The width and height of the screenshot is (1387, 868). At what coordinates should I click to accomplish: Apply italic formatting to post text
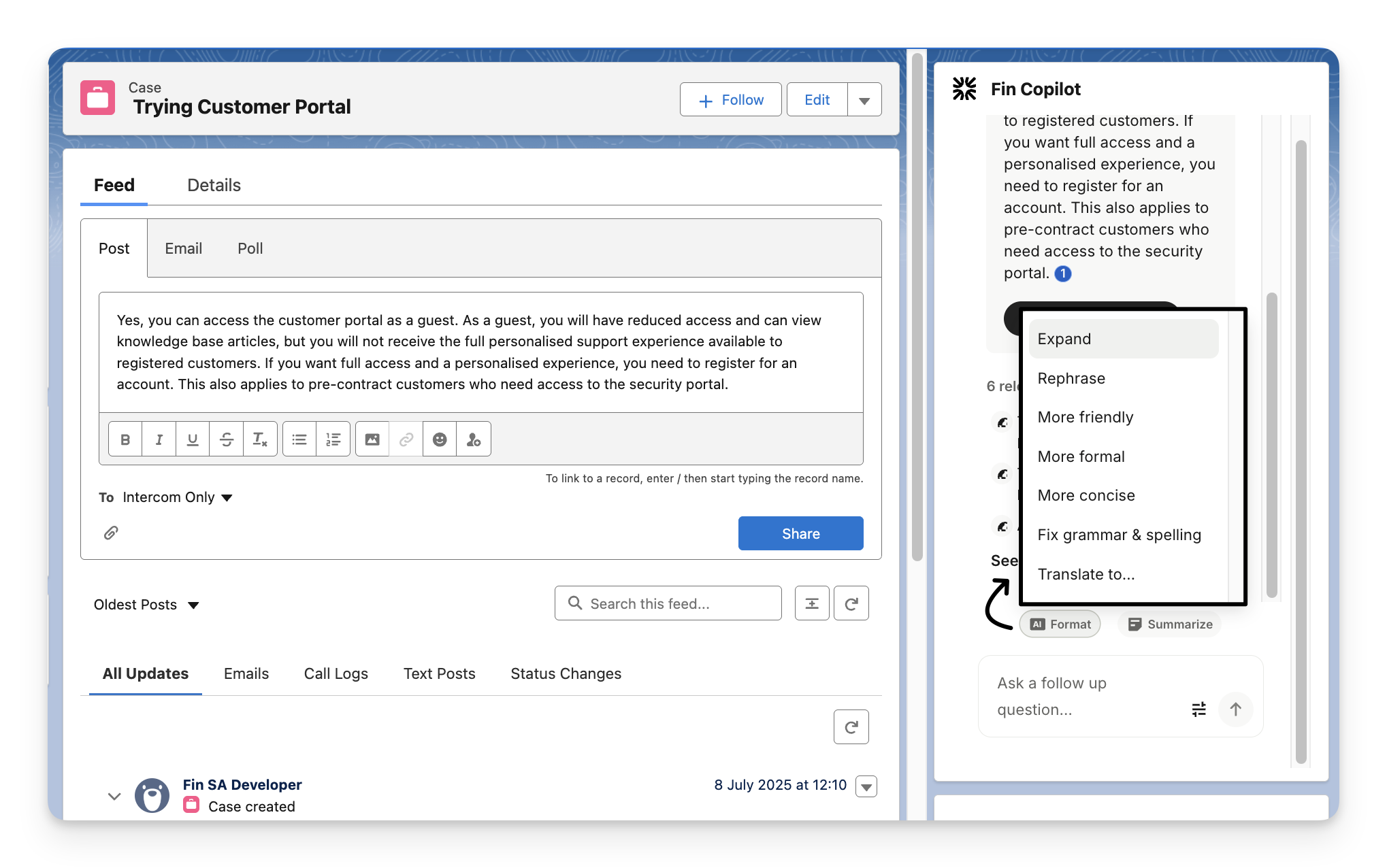[x=159, y=439]
